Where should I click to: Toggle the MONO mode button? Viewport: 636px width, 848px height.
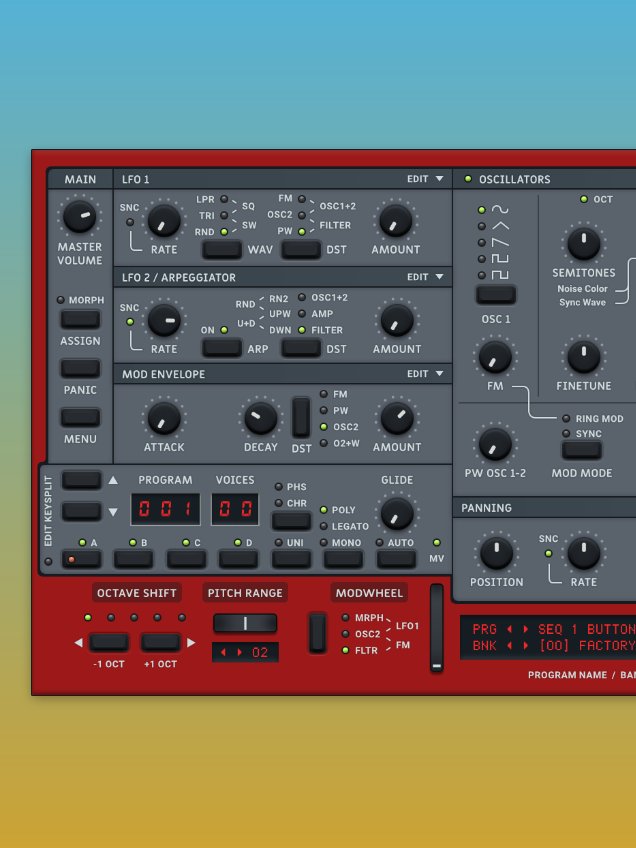click(x=343, y=559)
